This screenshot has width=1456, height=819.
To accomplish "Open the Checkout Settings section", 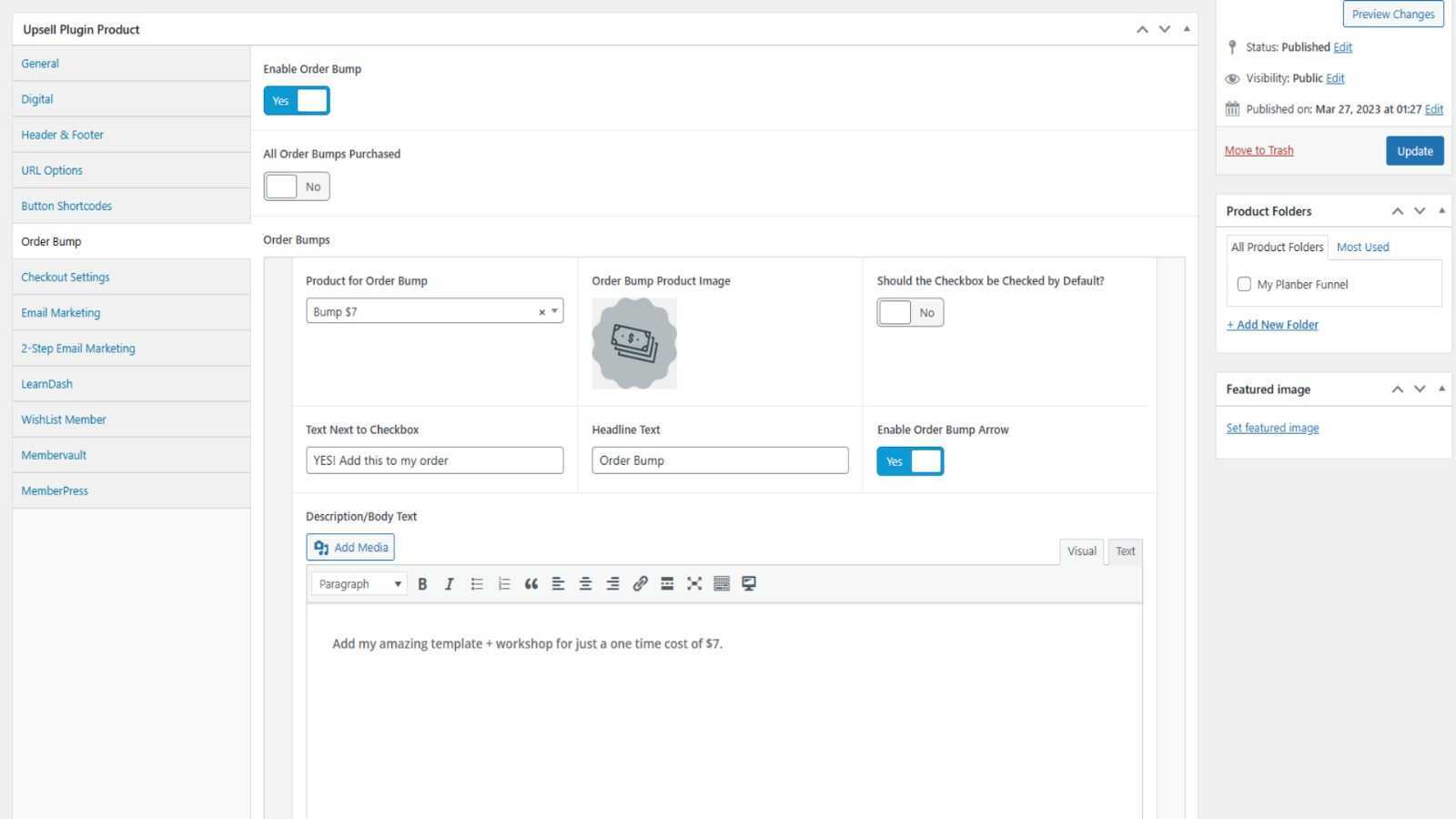I will (66, 278).
